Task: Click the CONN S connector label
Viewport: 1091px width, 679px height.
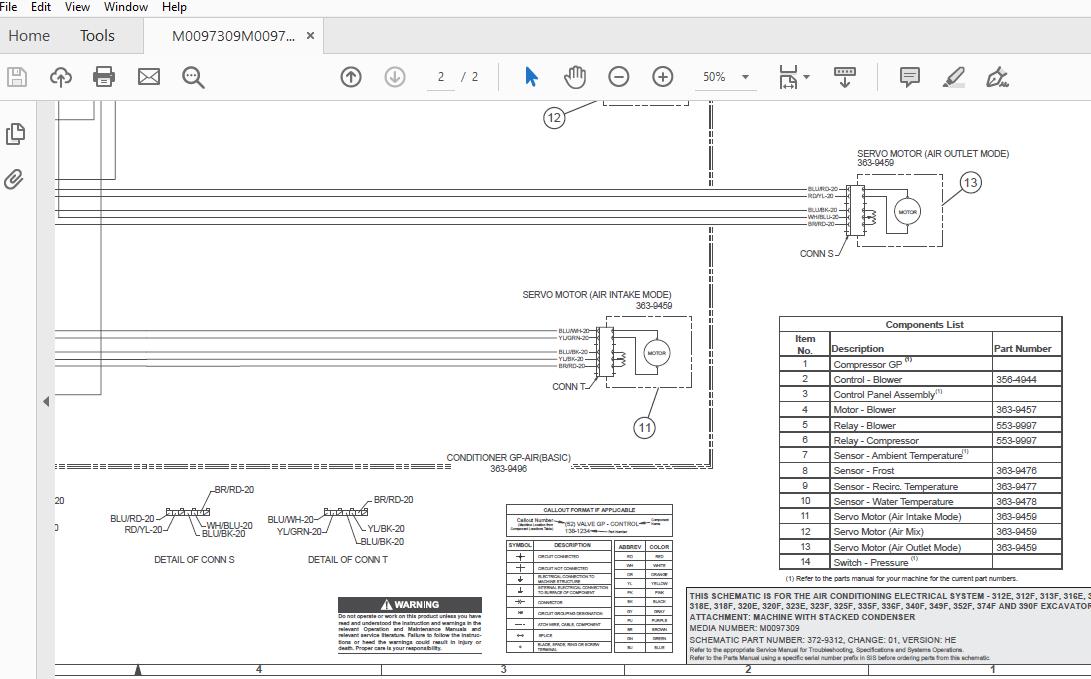Action: [x=816, y=254]
